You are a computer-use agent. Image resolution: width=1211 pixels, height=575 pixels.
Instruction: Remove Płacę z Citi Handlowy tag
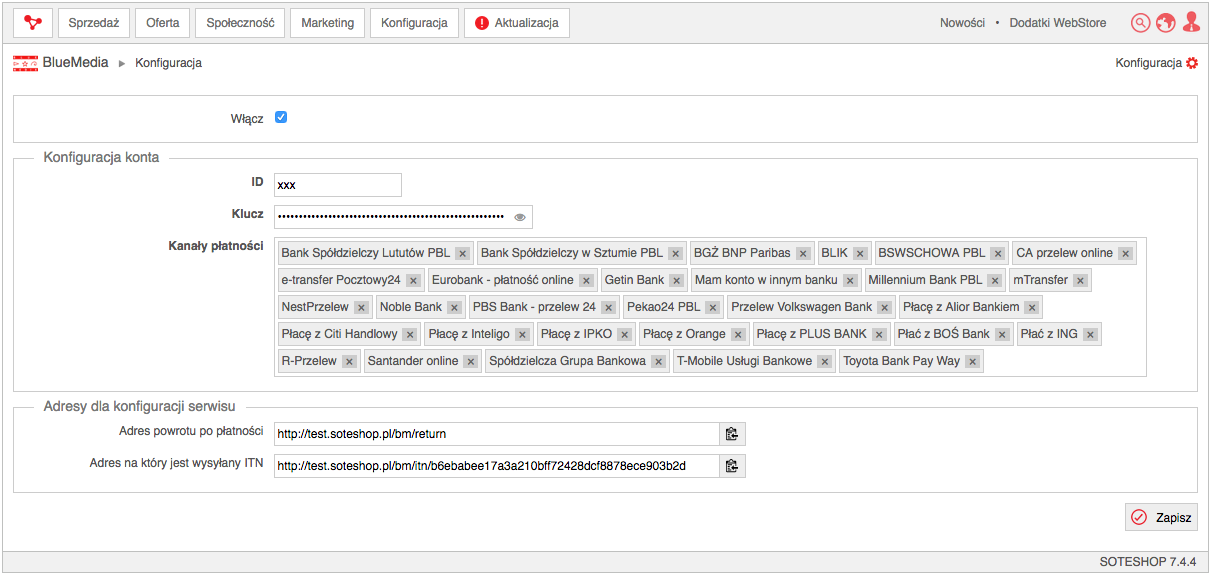(410, 335)
